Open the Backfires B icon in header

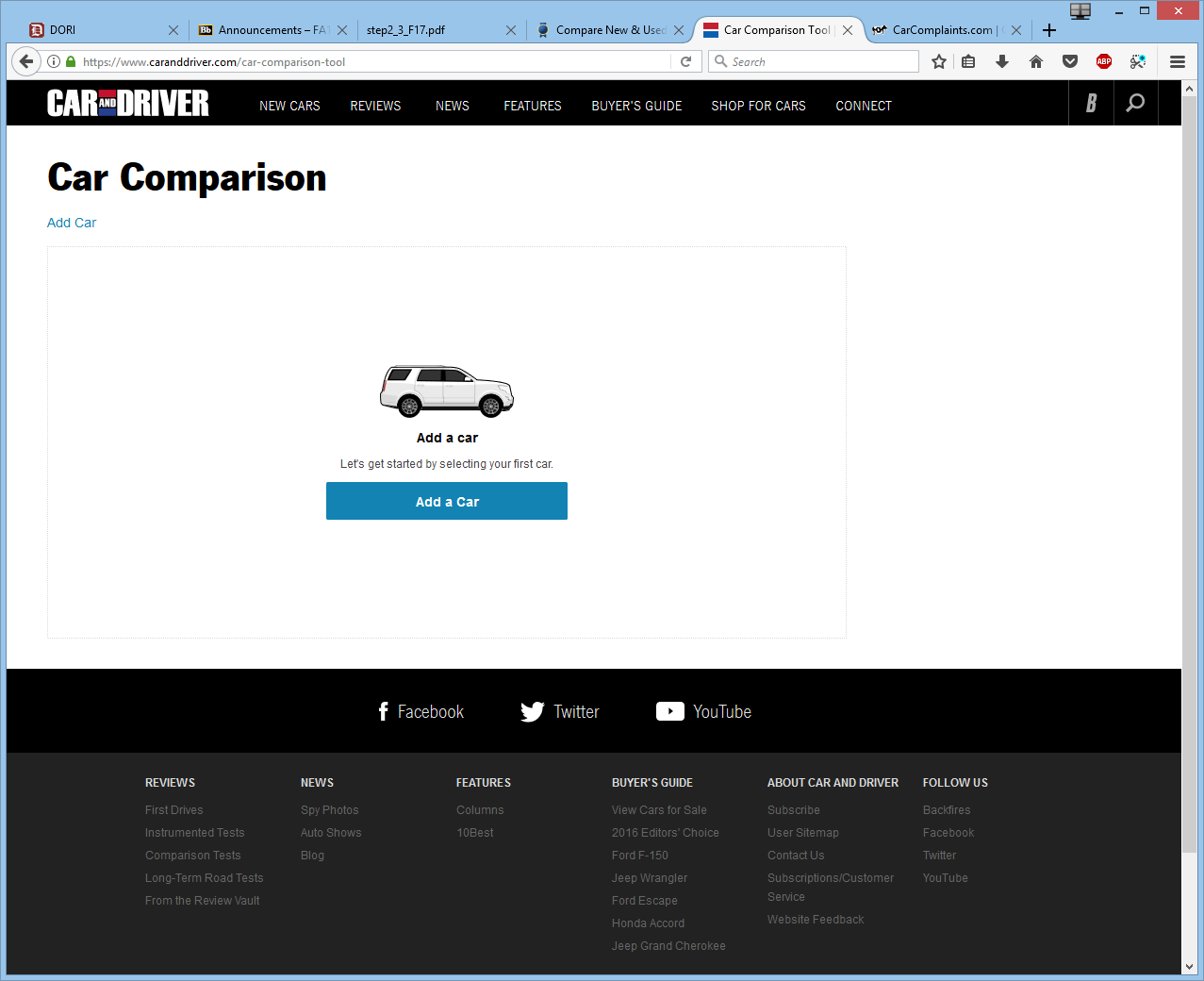pyautogui.click(x=1091, y=103)
